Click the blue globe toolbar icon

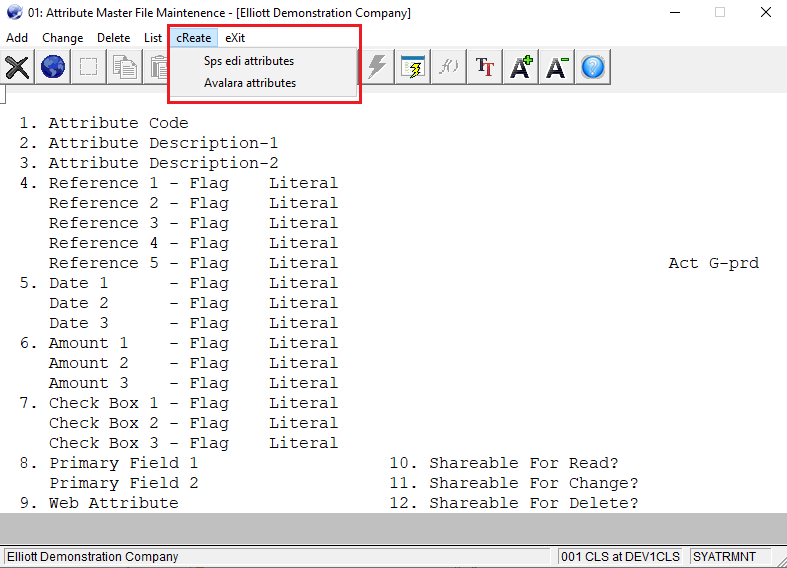[x=53, y=67]
